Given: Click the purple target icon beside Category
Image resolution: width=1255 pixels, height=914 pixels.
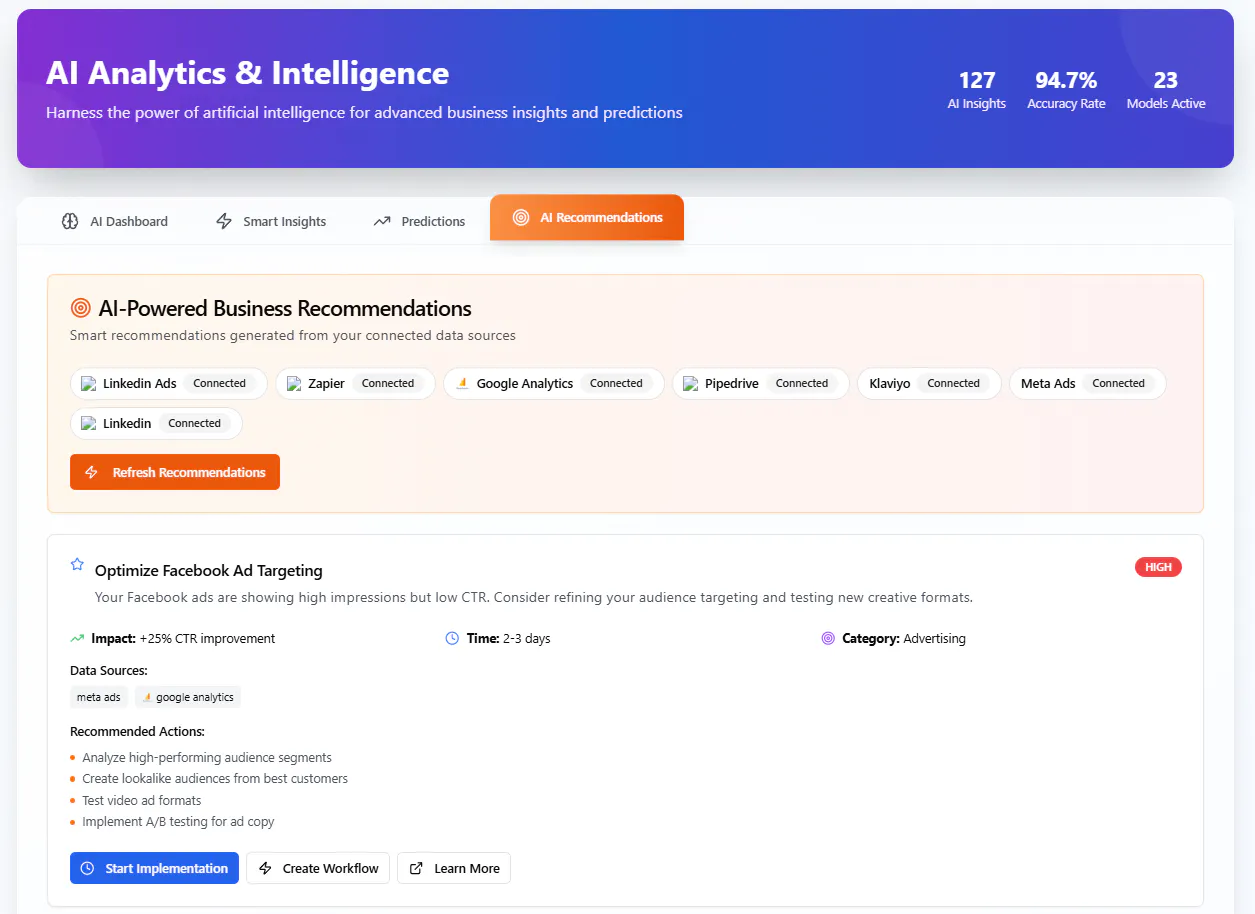Looking at the screenshot, I should pyautogui.click(x=828, y=638).
